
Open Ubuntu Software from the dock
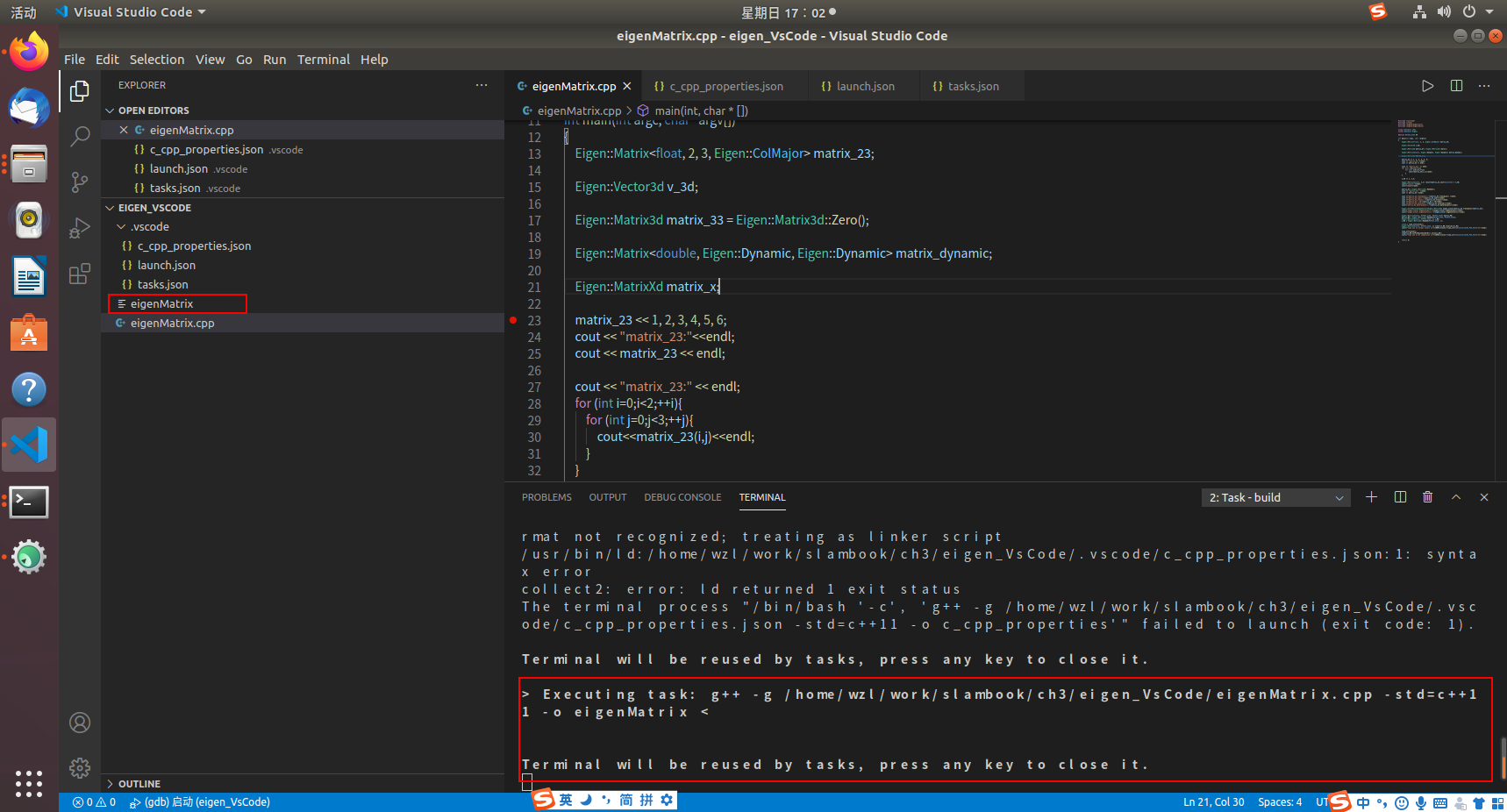click(29, 333)
